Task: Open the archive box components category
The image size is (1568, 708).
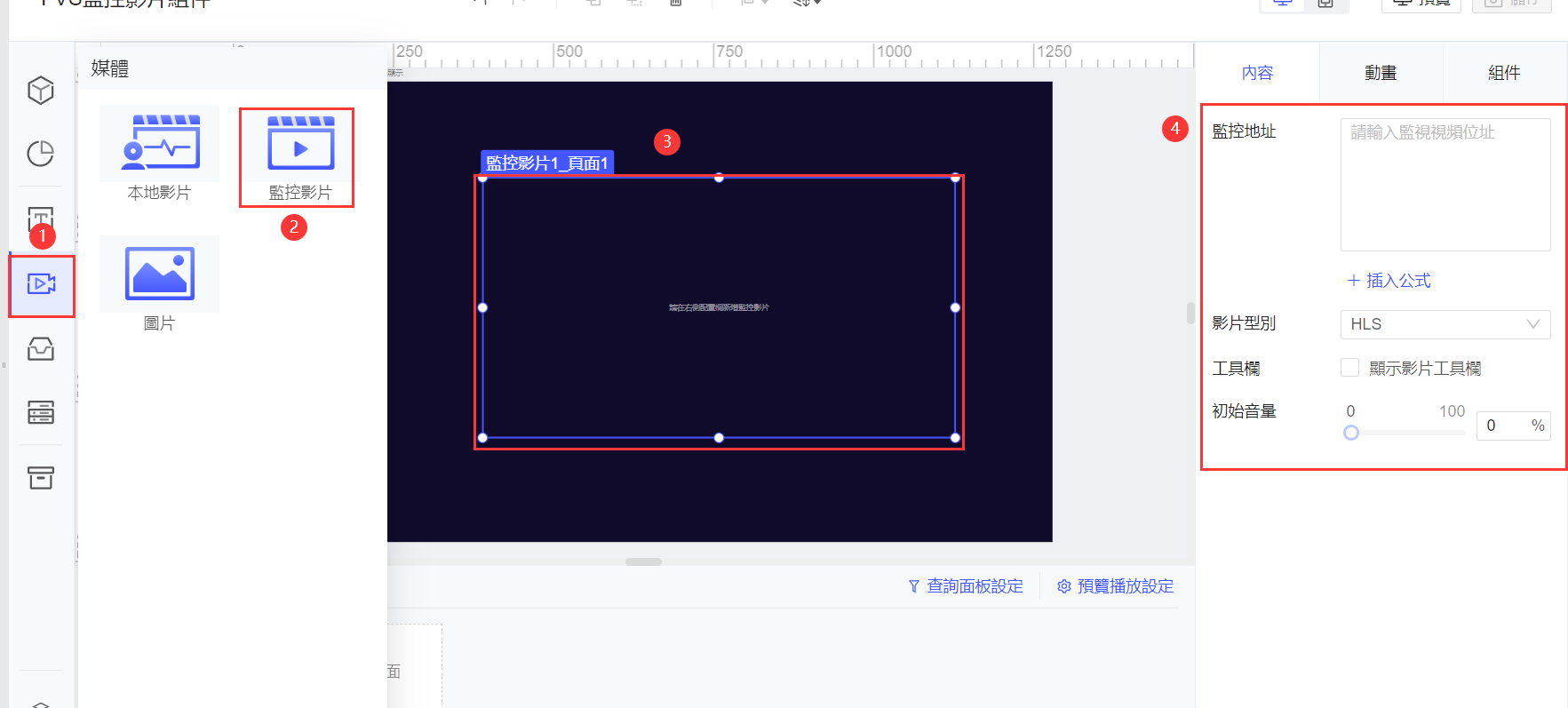Action: pyautogui.click(x=41, y=478)
